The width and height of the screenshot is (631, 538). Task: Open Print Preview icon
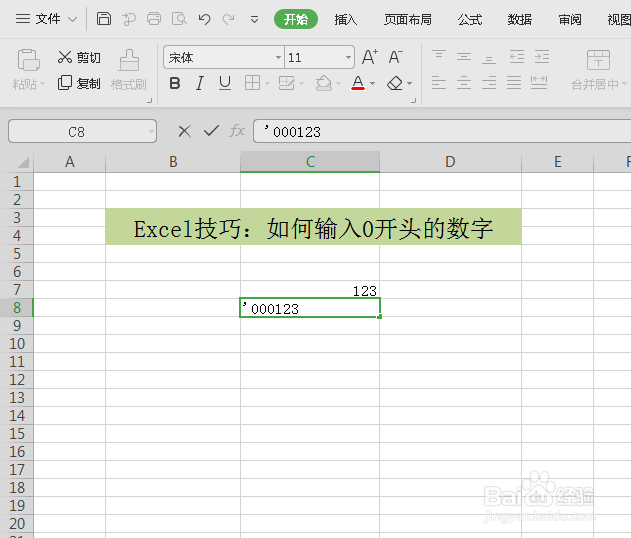pos(179,19)
